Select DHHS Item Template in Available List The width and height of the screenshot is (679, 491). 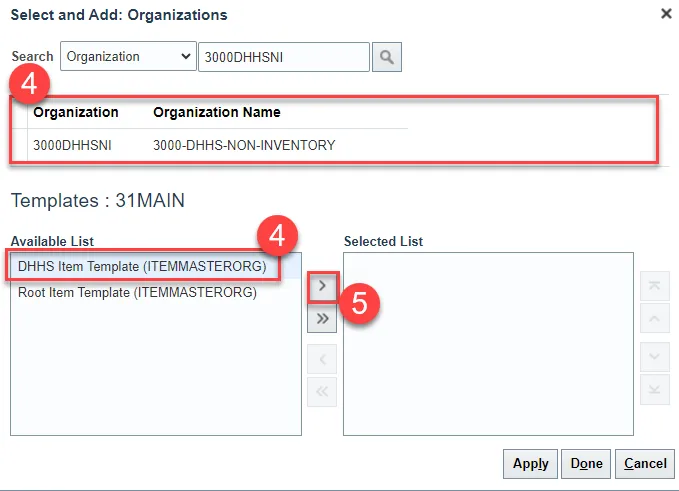143,267
